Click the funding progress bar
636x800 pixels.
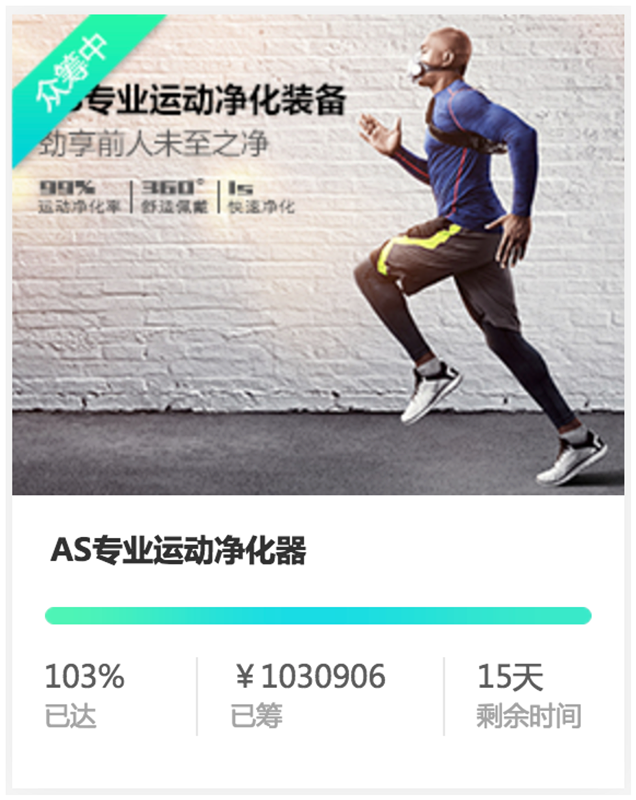(318, 615)
